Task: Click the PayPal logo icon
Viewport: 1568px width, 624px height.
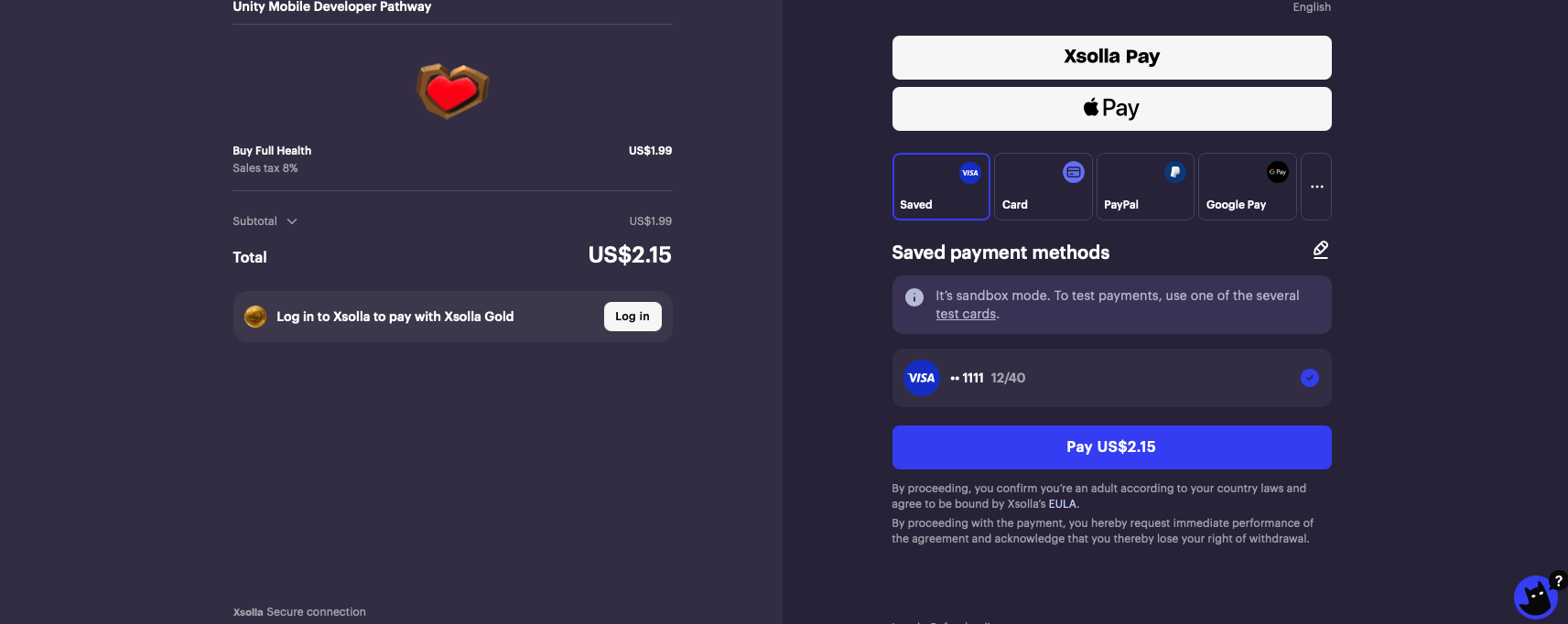Action: click(x=1174, y=172)
